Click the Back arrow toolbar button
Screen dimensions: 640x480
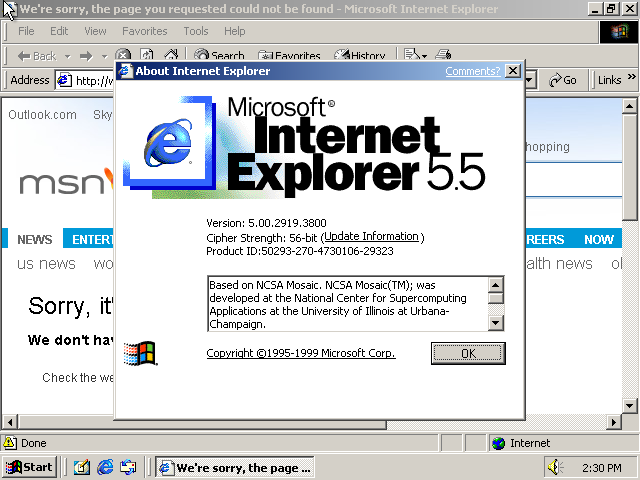tap(37, 56)
